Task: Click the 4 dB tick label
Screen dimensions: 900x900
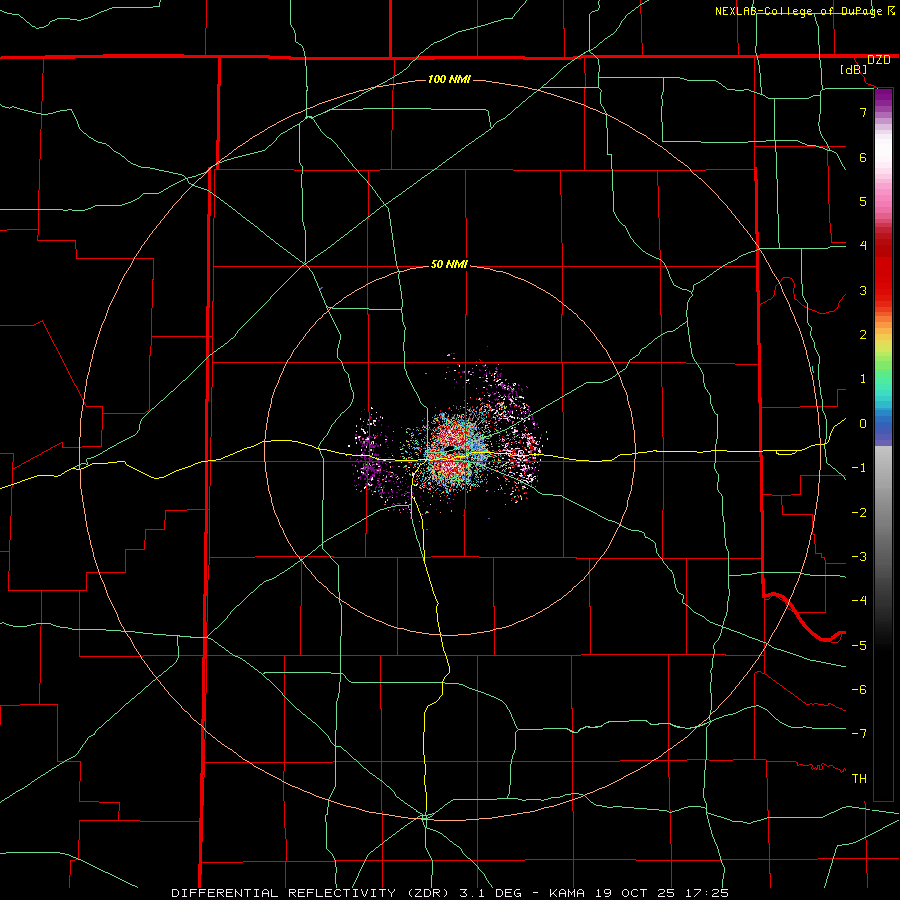Action: click(862, 246)
